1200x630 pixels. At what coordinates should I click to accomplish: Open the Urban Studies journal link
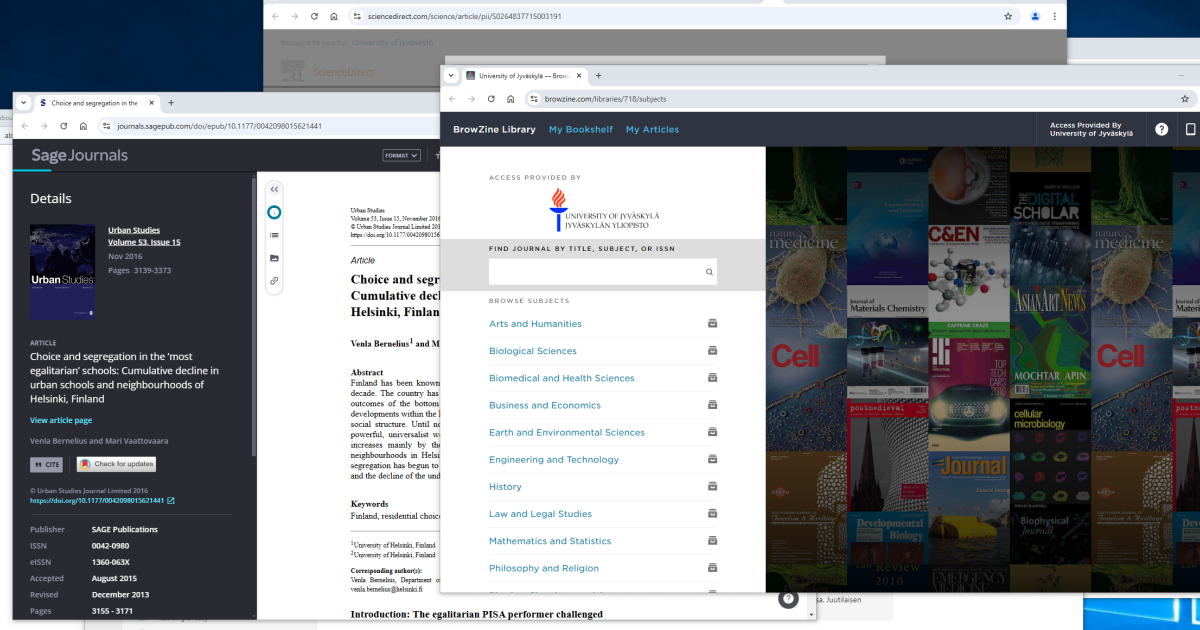134,230
